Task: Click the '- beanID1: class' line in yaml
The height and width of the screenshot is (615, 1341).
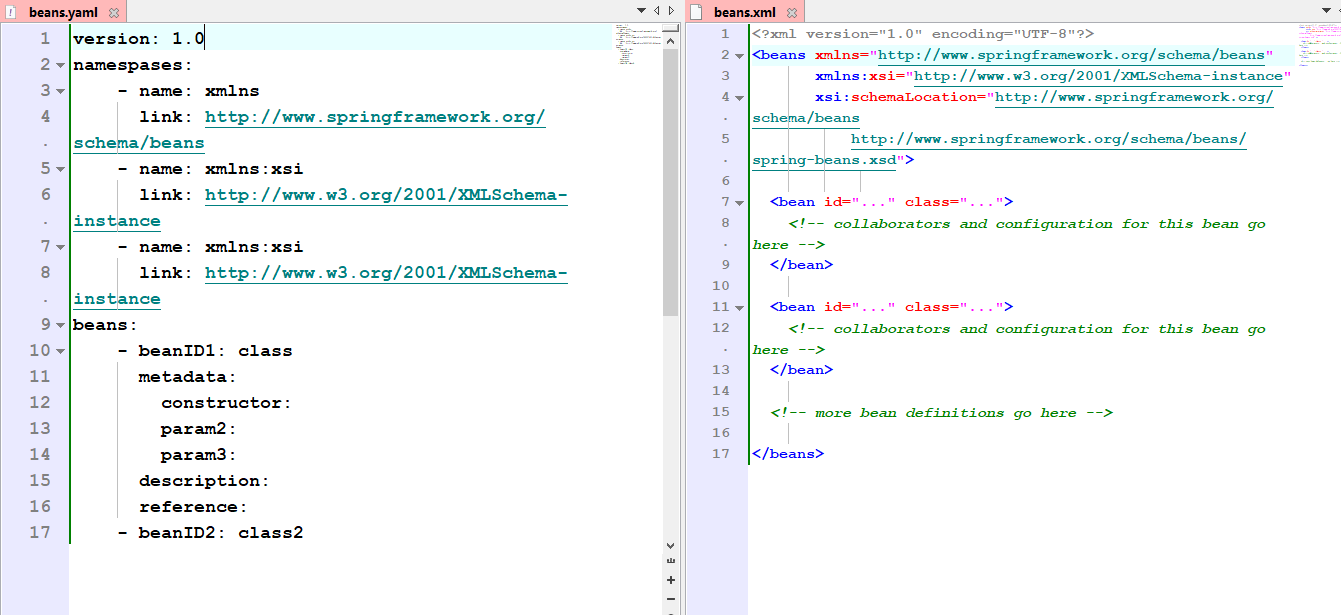Action: coord(205,351)
